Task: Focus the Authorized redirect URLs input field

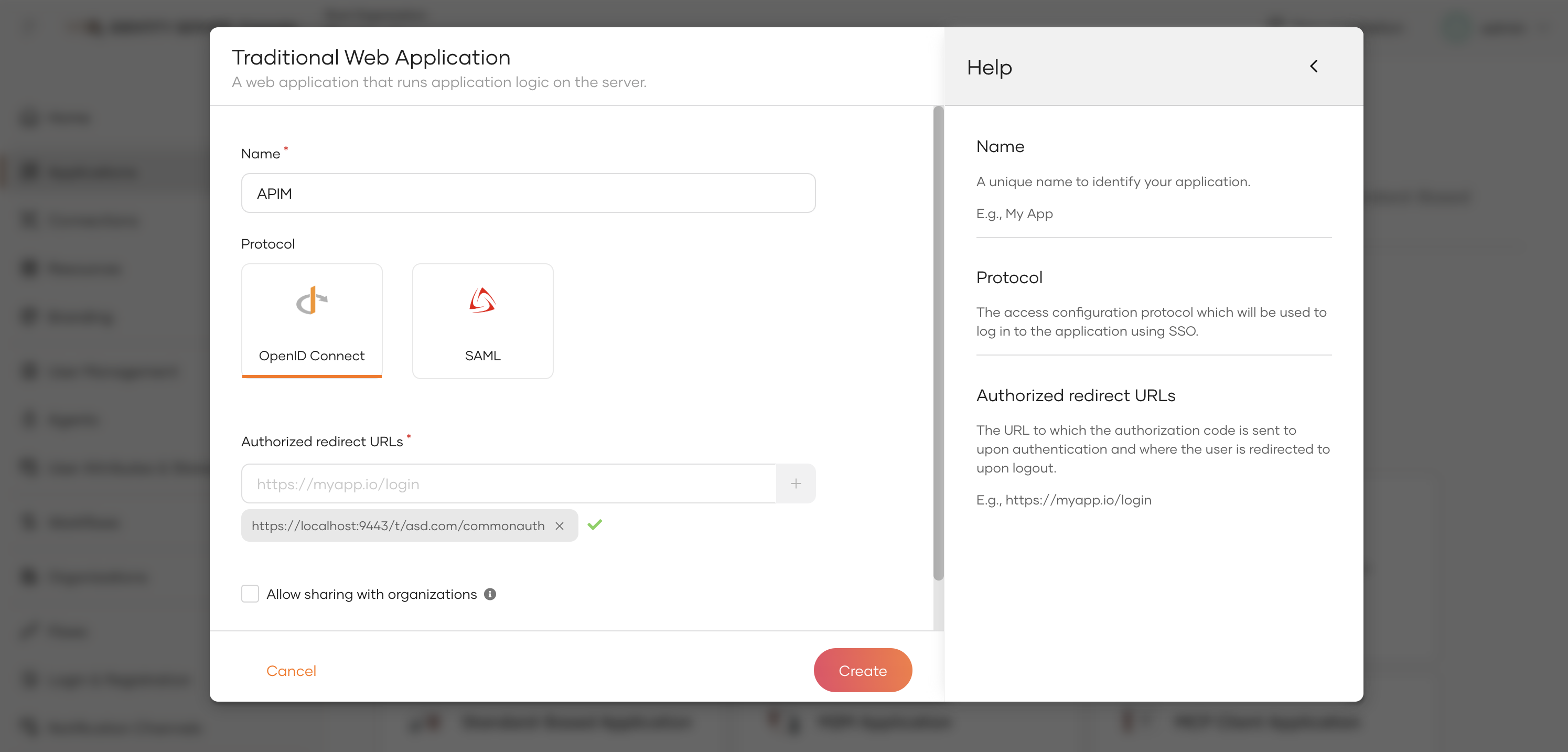Action: (x=509, y=484)
